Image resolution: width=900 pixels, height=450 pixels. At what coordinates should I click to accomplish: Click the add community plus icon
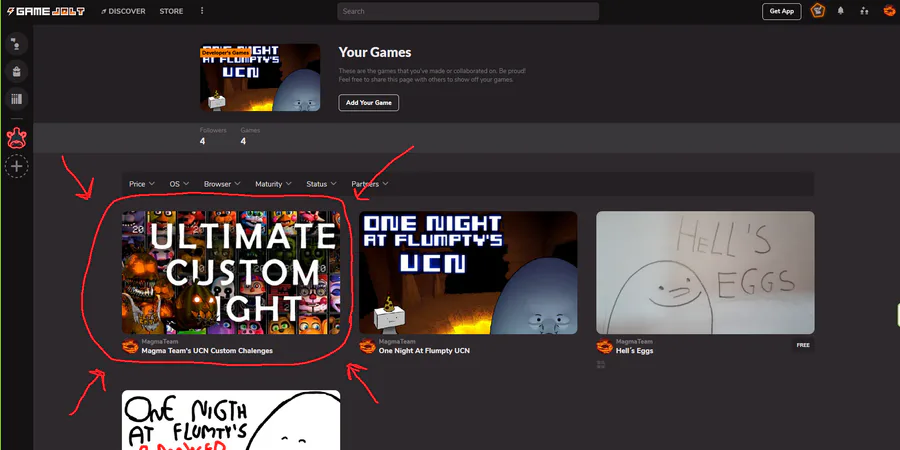point(17,166)
